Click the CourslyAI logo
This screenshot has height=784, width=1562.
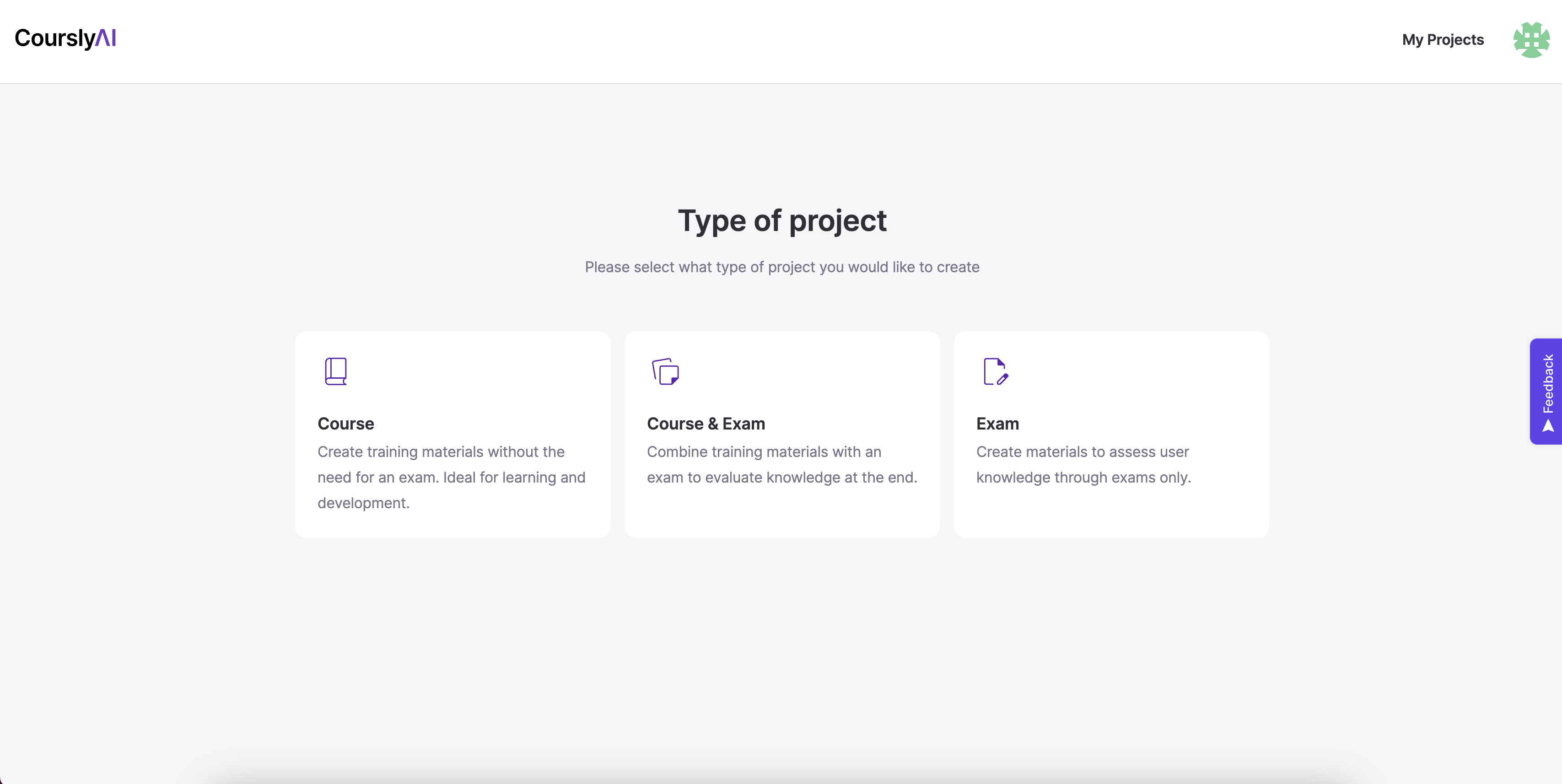65,38
